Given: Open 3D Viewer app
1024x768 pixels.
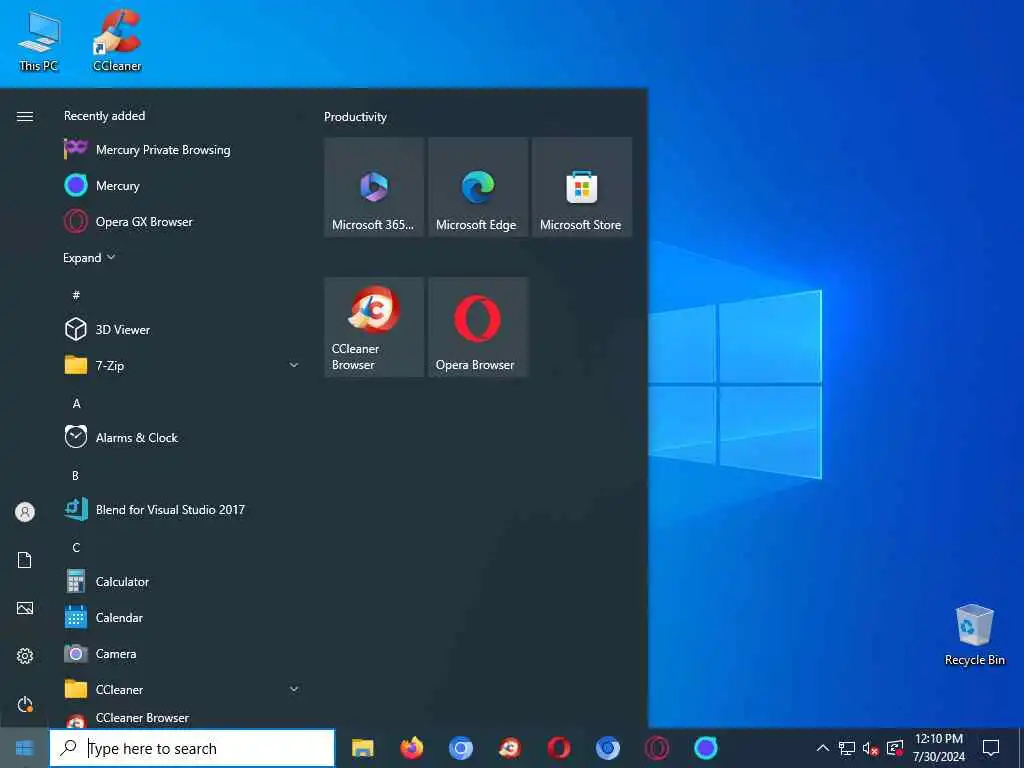Looking at the screenshot, I should [180, 329].
